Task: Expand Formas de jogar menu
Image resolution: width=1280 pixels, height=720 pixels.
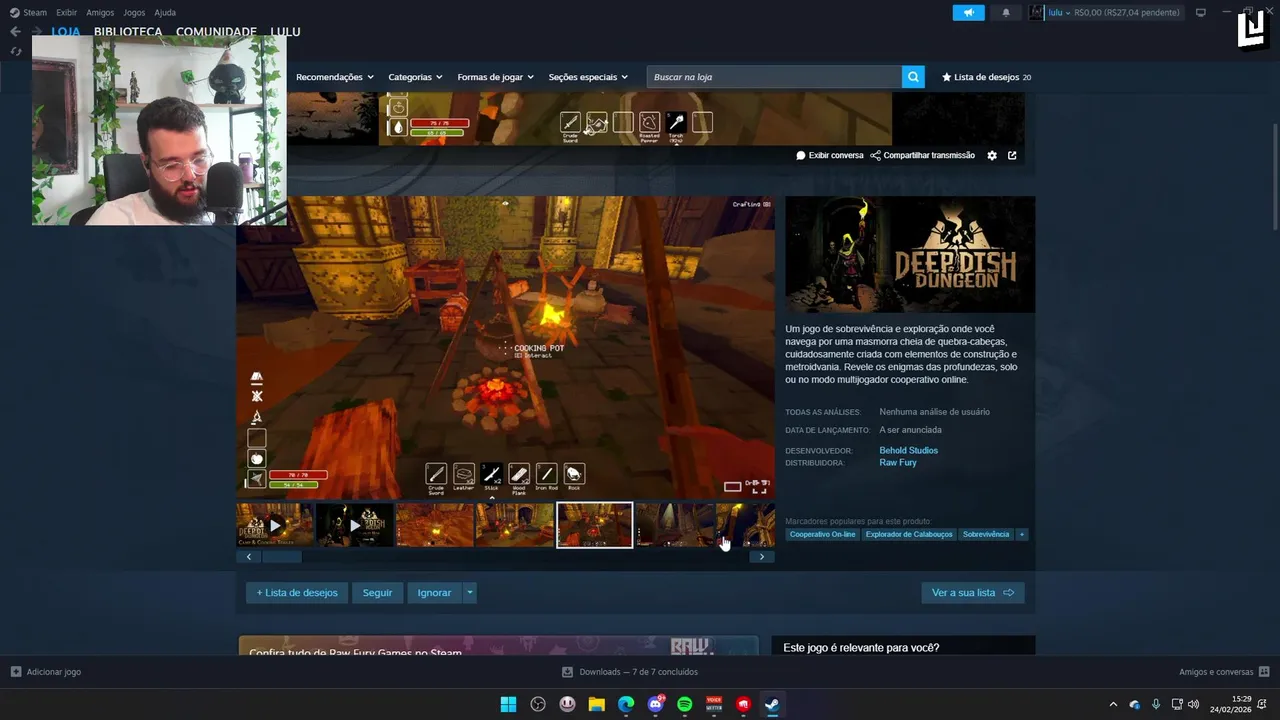Action: click(495, 77)
